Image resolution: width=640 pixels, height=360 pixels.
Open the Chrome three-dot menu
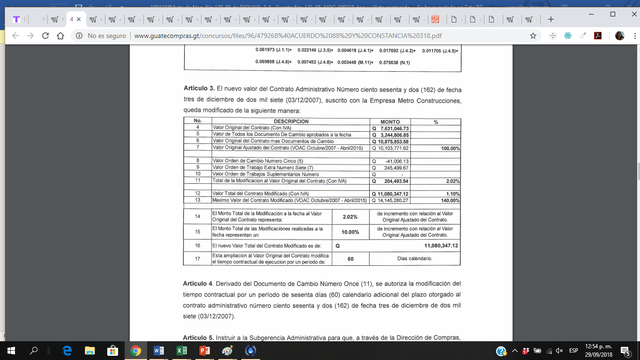click(635, 36)
